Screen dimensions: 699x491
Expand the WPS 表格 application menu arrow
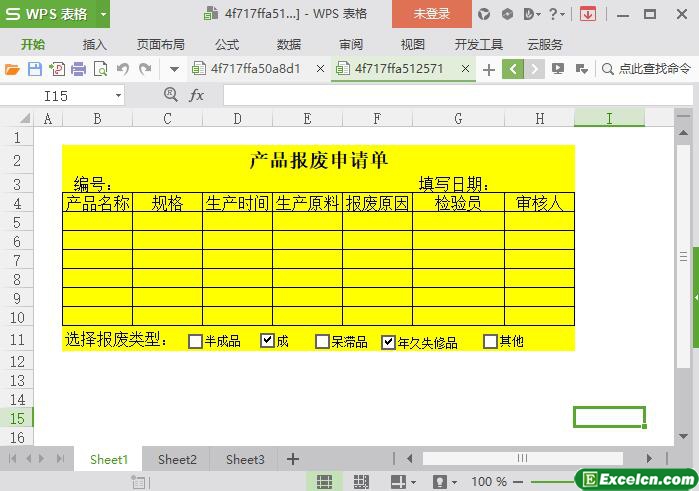(103, 14)
